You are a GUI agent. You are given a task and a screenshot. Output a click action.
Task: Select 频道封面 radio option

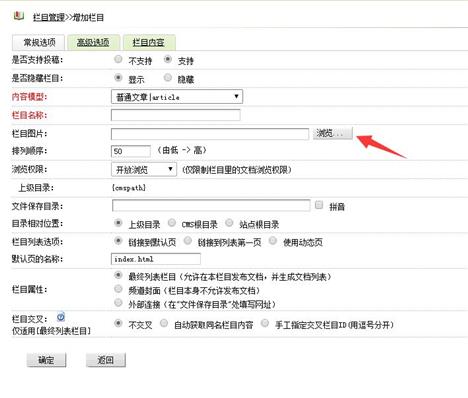click(118, 289)
